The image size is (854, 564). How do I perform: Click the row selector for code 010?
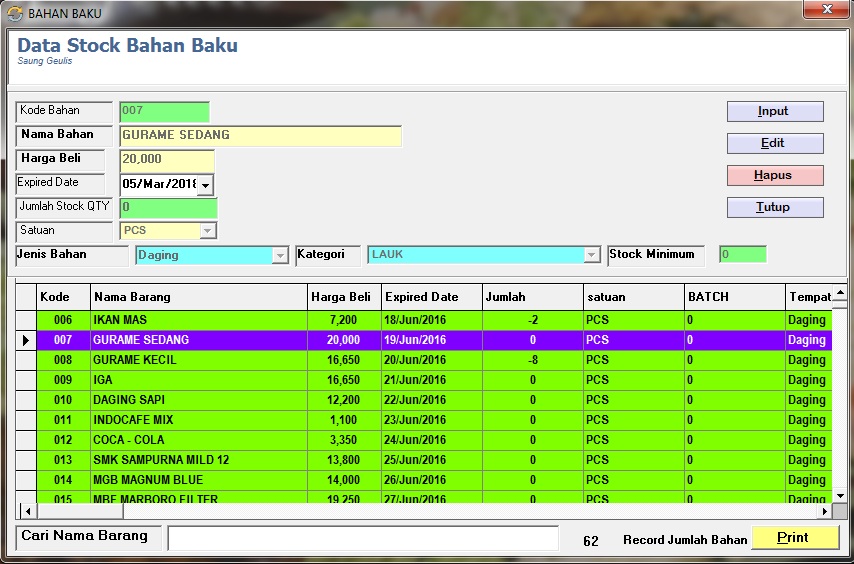click(x=26, y=401)
